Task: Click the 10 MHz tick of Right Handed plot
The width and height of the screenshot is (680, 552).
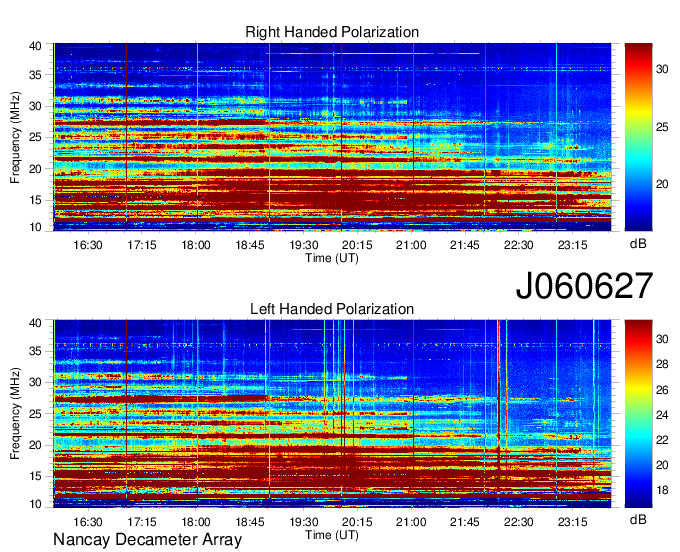Action: 36,227
